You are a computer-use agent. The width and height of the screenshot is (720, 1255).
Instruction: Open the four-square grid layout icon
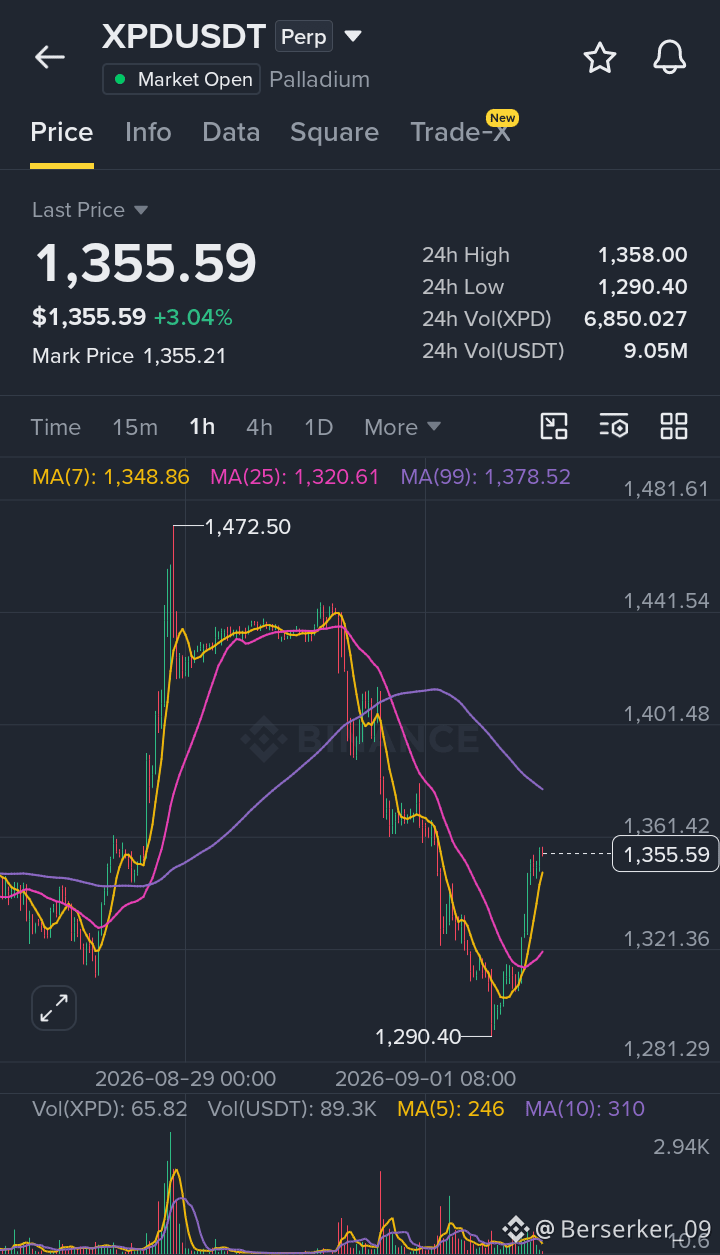coord(674,426)
